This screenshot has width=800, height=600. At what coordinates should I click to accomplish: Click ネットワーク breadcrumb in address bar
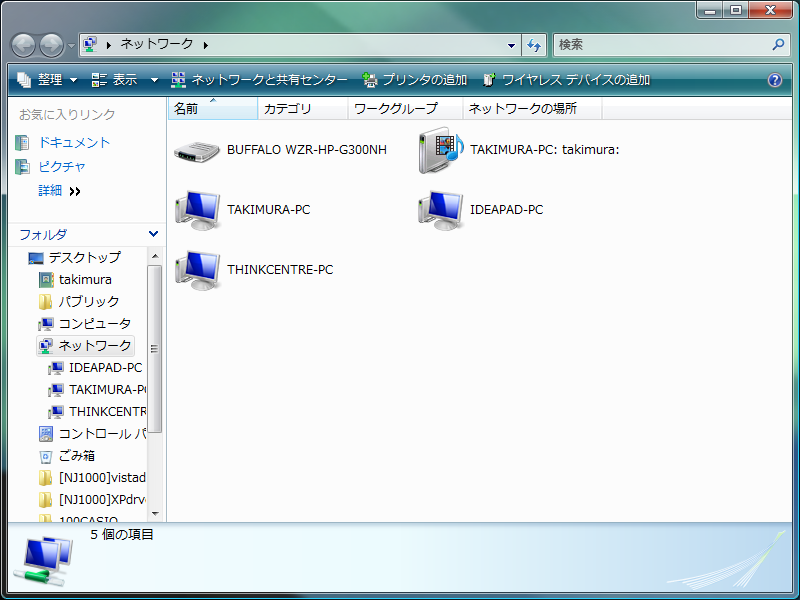pyautogui.click(x=157, y=44)
